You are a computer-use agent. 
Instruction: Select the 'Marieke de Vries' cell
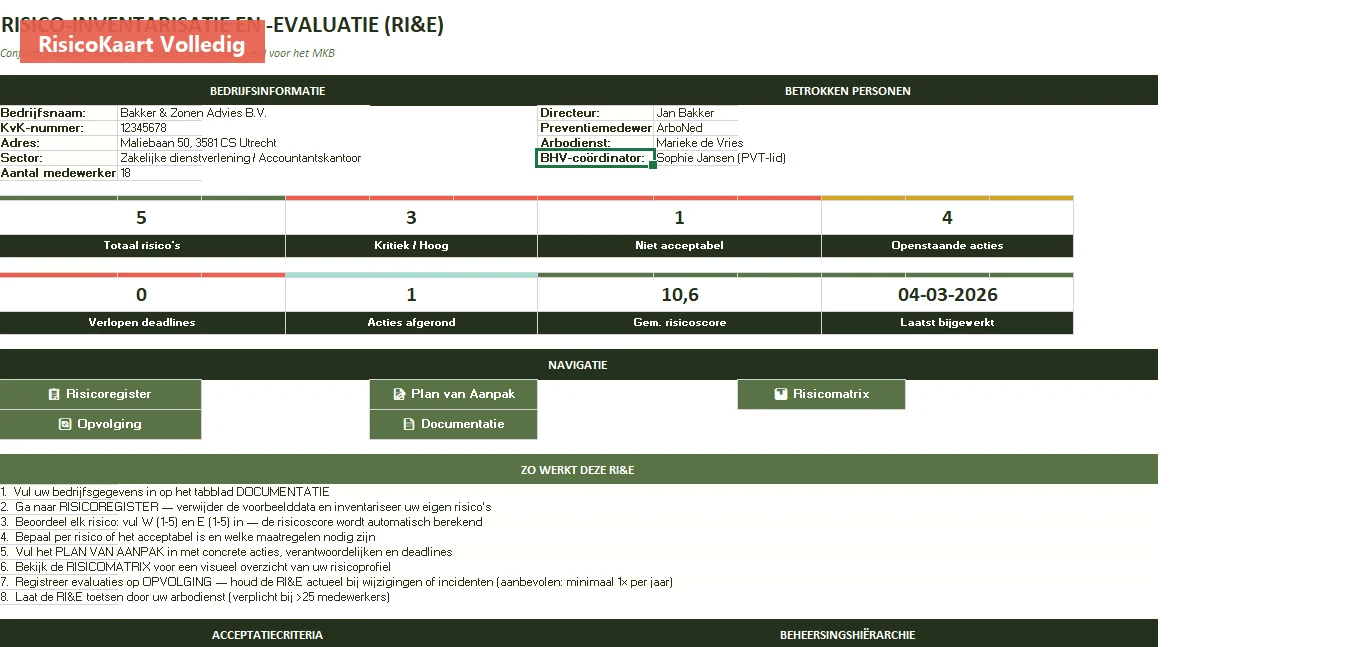click(699, 143)
